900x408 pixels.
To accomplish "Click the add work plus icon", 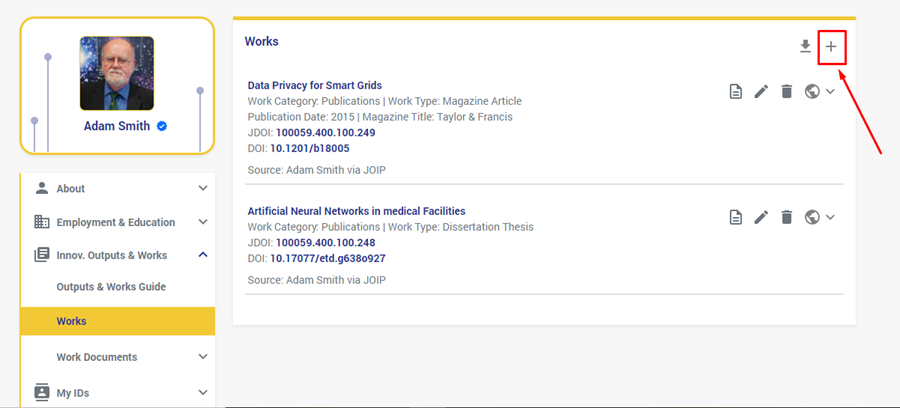I will (x=831, y=47).
